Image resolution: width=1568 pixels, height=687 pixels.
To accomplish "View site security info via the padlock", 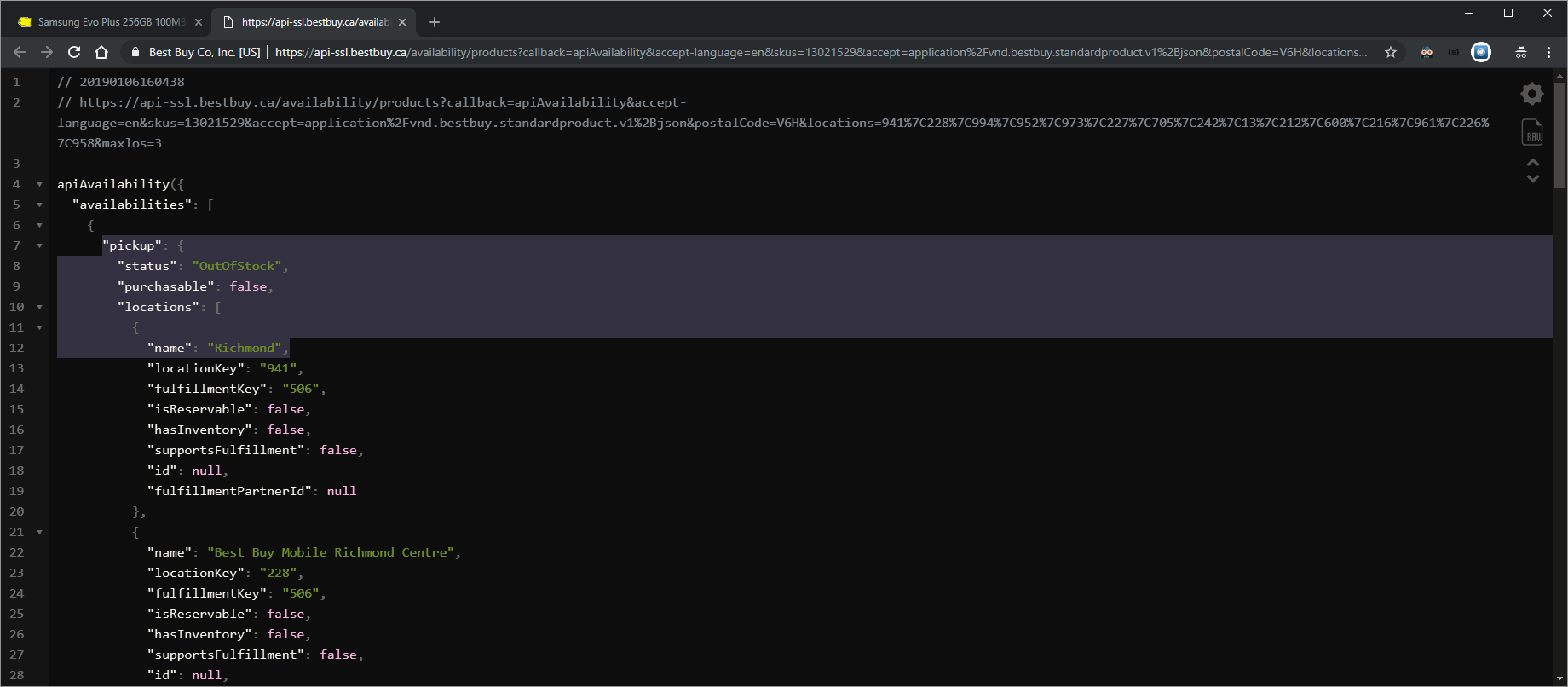I will click(x=135, y=52).
